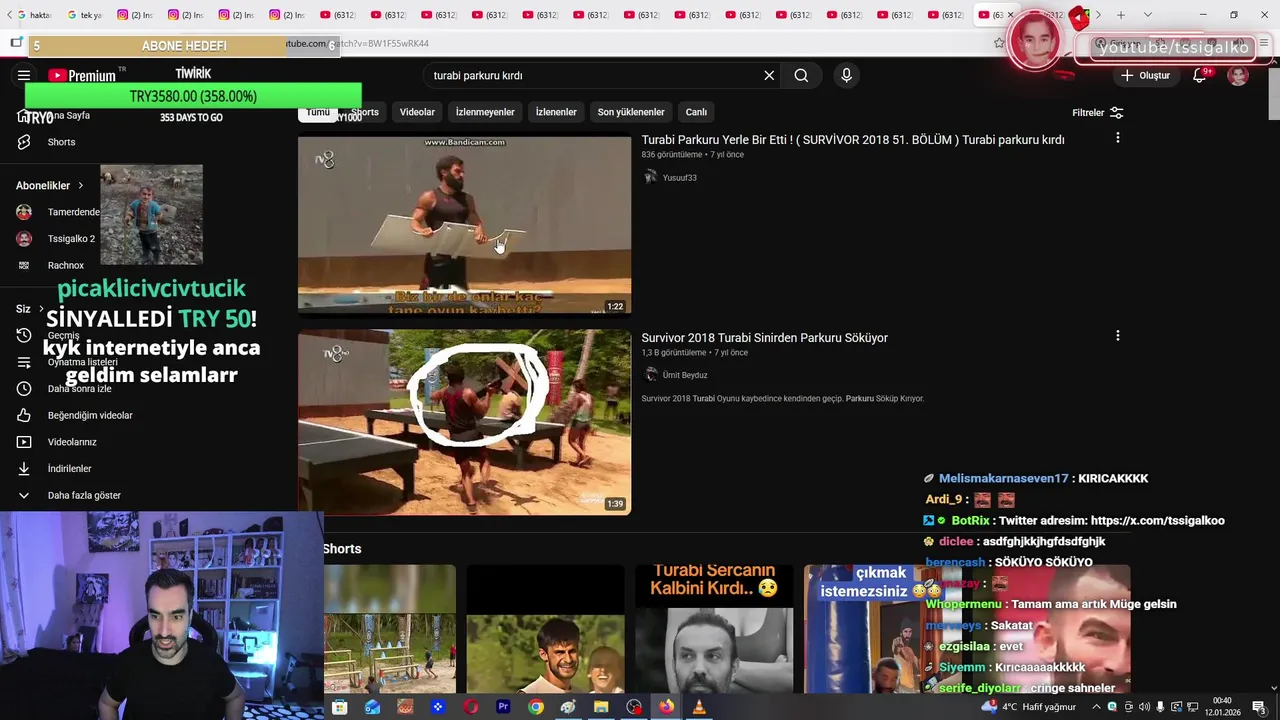1280x720 pixels.
Task: Close the active YouTube browser tab
Action: [x=1010, y=15]
